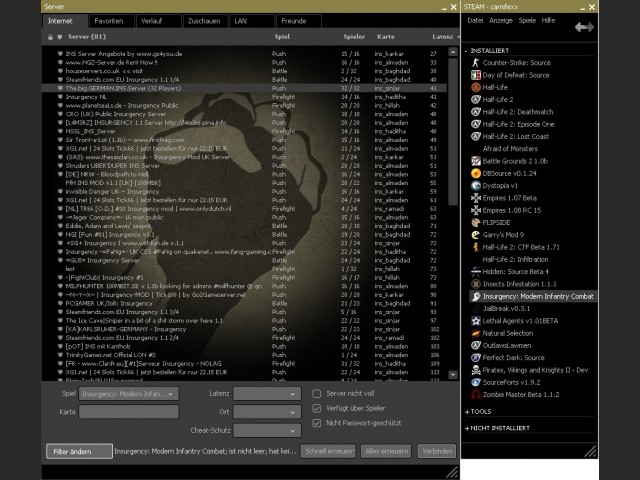Select the 'Insurgency NL' server row
Screen dimensions: 640x480
244,97
